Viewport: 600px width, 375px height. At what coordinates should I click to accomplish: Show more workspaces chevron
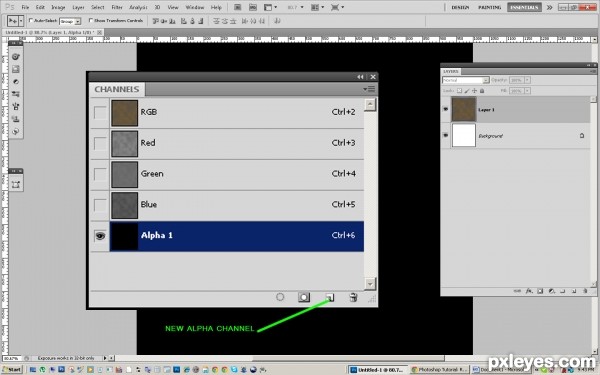[549, 7]
